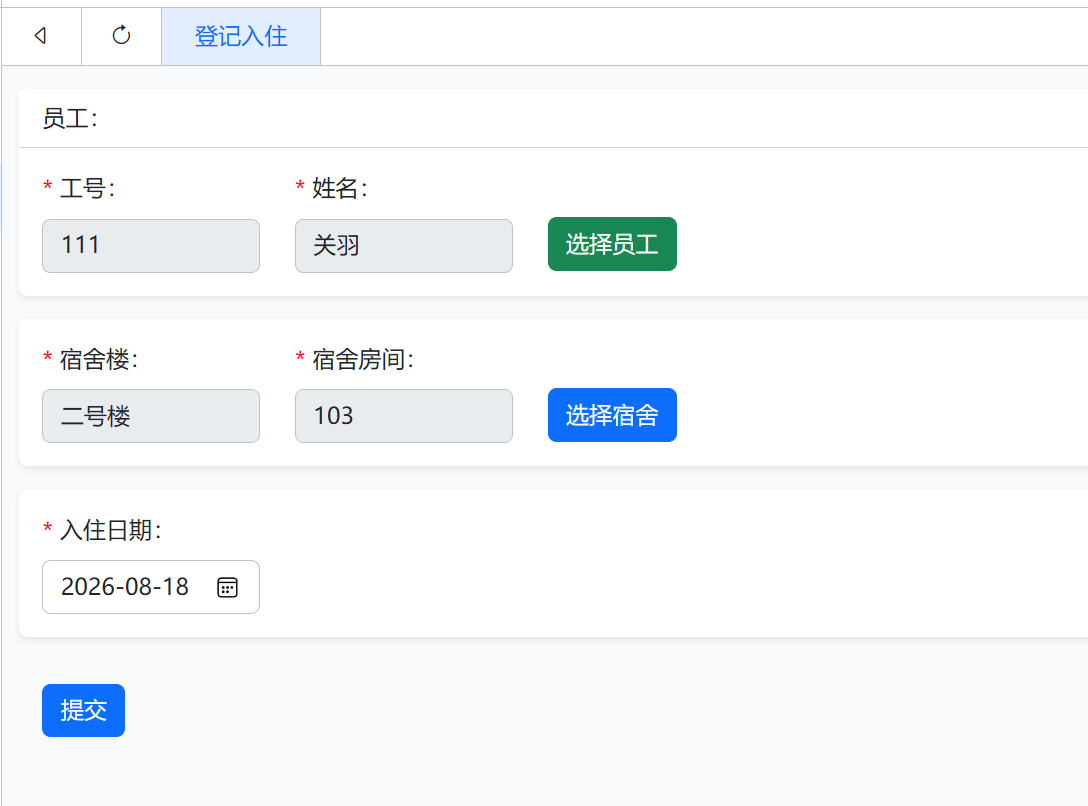Click the 员工: section header text
Viewport: 1088px width, 806px height.
coord(70,119)
